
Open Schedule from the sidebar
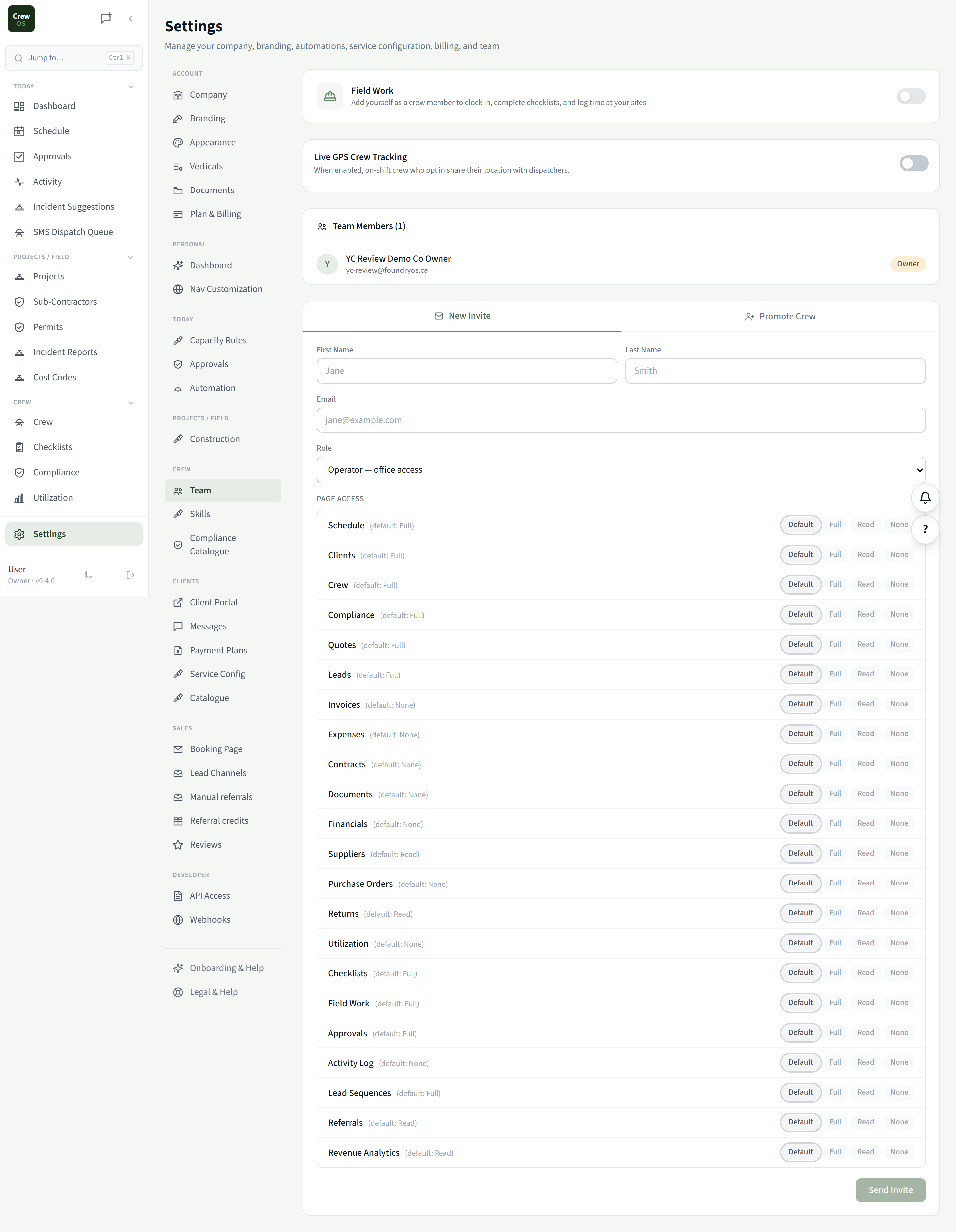click(x=74, y=131)
